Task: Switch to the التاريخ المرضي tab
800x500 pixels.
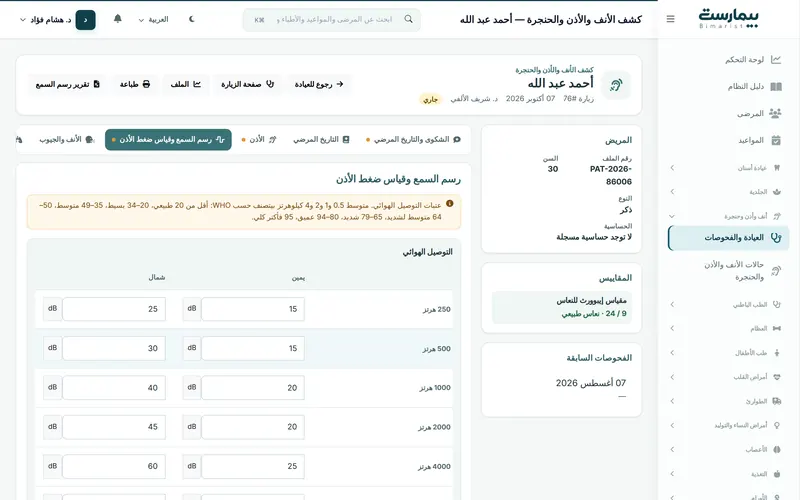Action: point(321,139)
